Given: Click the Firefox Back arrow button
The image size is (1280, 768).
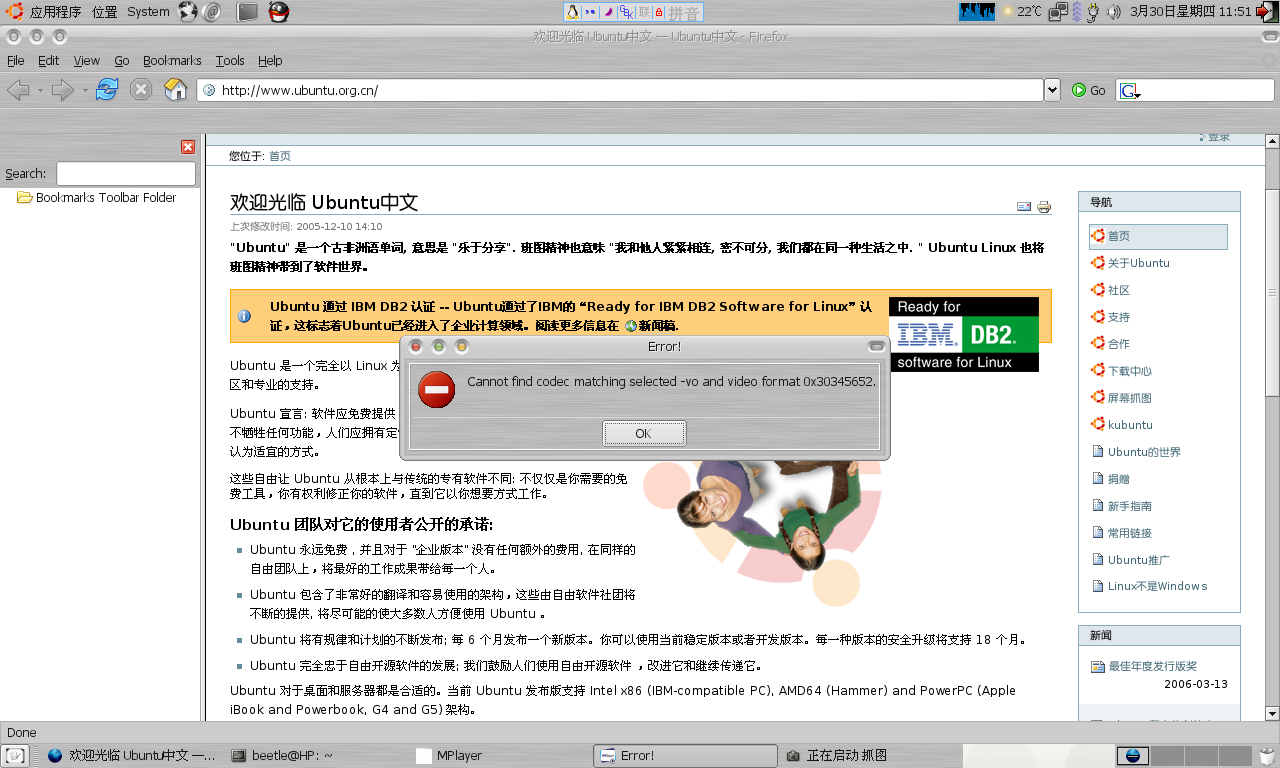Looking at the screenshot, I should [x=18, y=90].
